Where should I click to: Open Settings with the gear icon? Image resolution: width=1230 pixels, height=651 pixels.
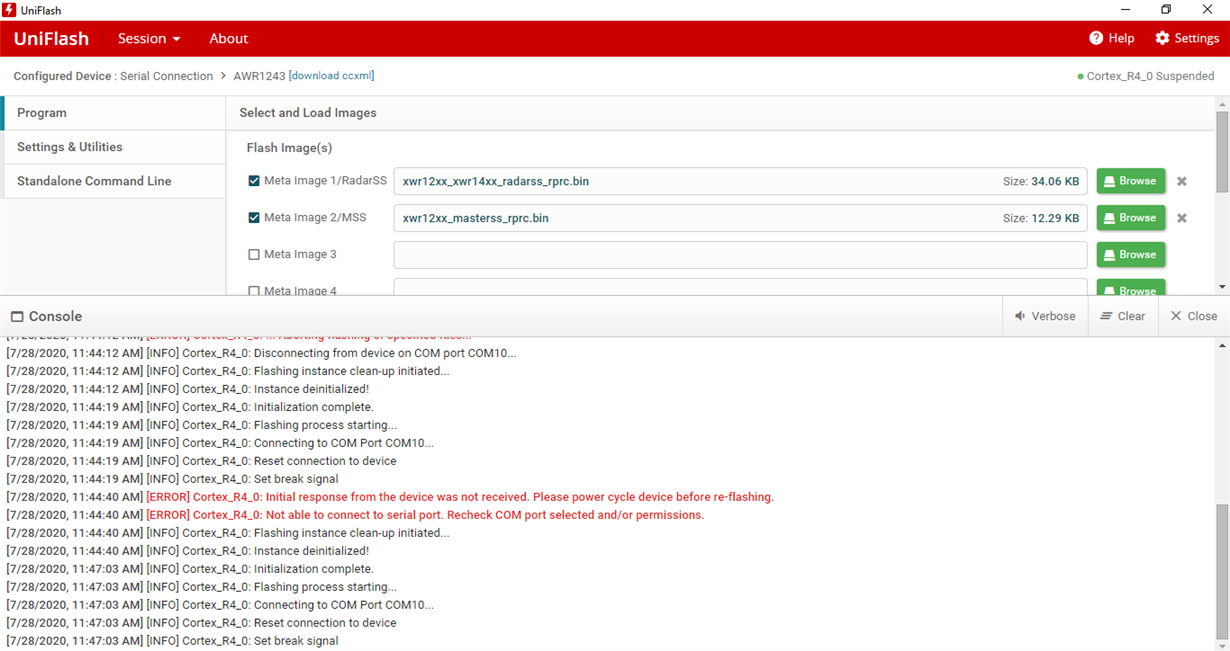pyautogui.click(x=1187, y=38)
